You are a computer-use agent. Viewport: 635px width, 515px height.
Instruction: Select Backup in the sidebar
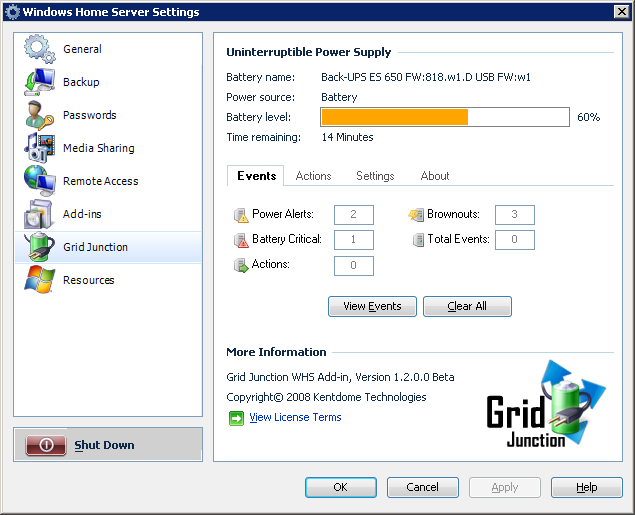click(x=108, y=82)
